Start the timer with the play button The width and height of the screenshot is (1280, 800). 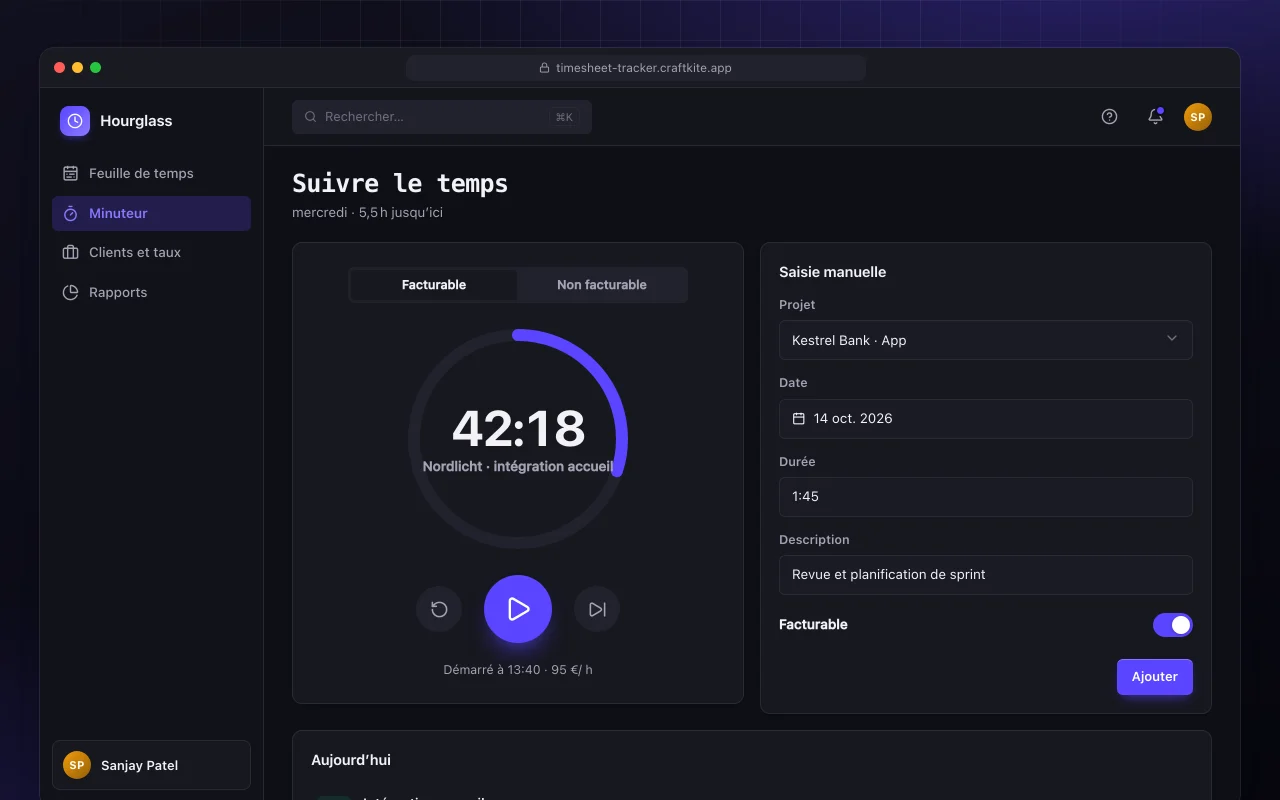pos(518,609)
